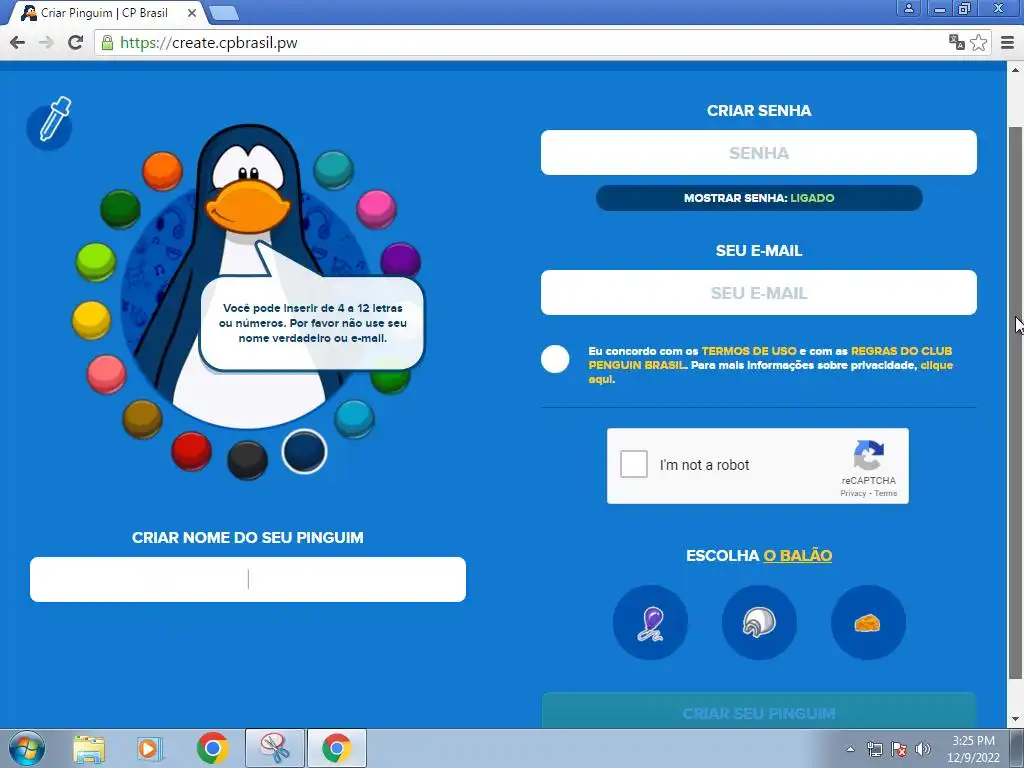Open the Windows Start menu

click(x=26, y=748)
